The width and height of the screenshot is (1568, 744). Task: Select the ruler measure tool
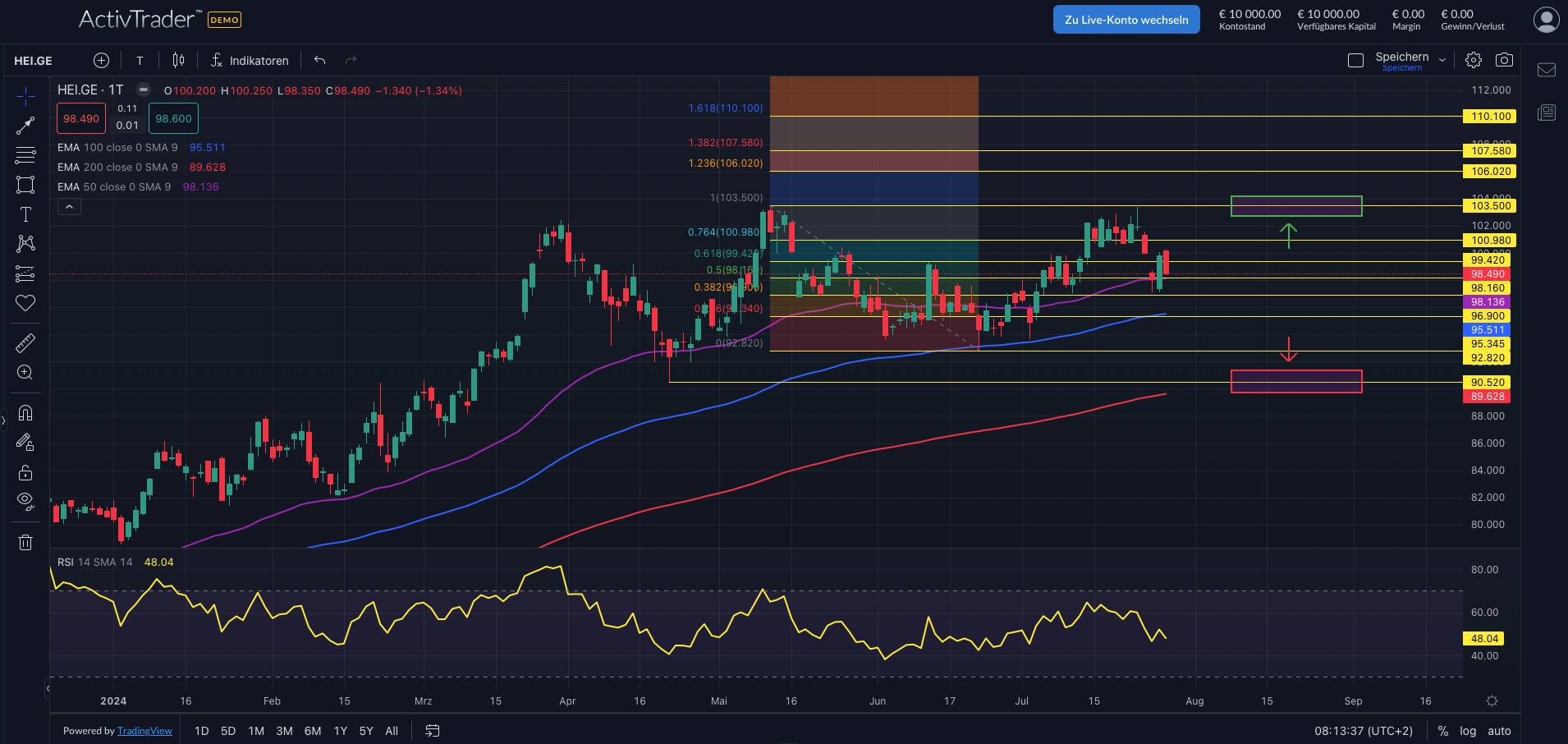tap(25, 343)
